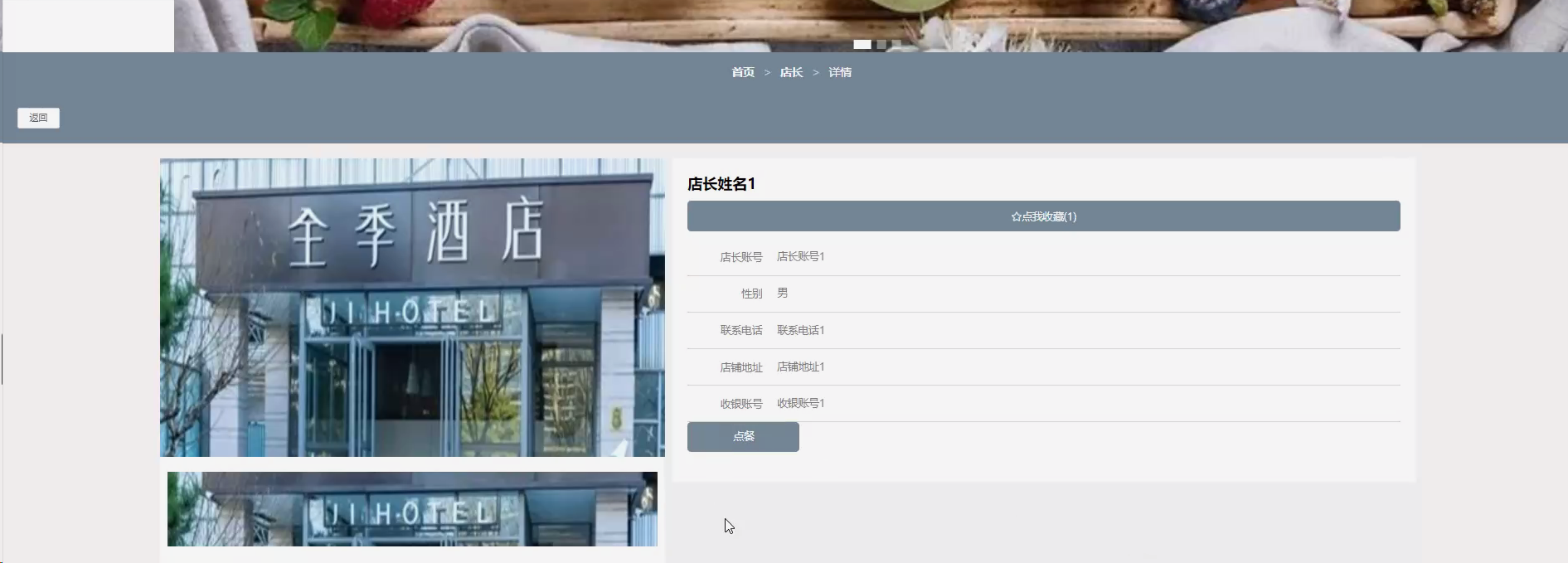The height and width of the screenshot is (563, 1568).
Task: Click the 联系电话 field label
Action: click(x=741, y=330)
